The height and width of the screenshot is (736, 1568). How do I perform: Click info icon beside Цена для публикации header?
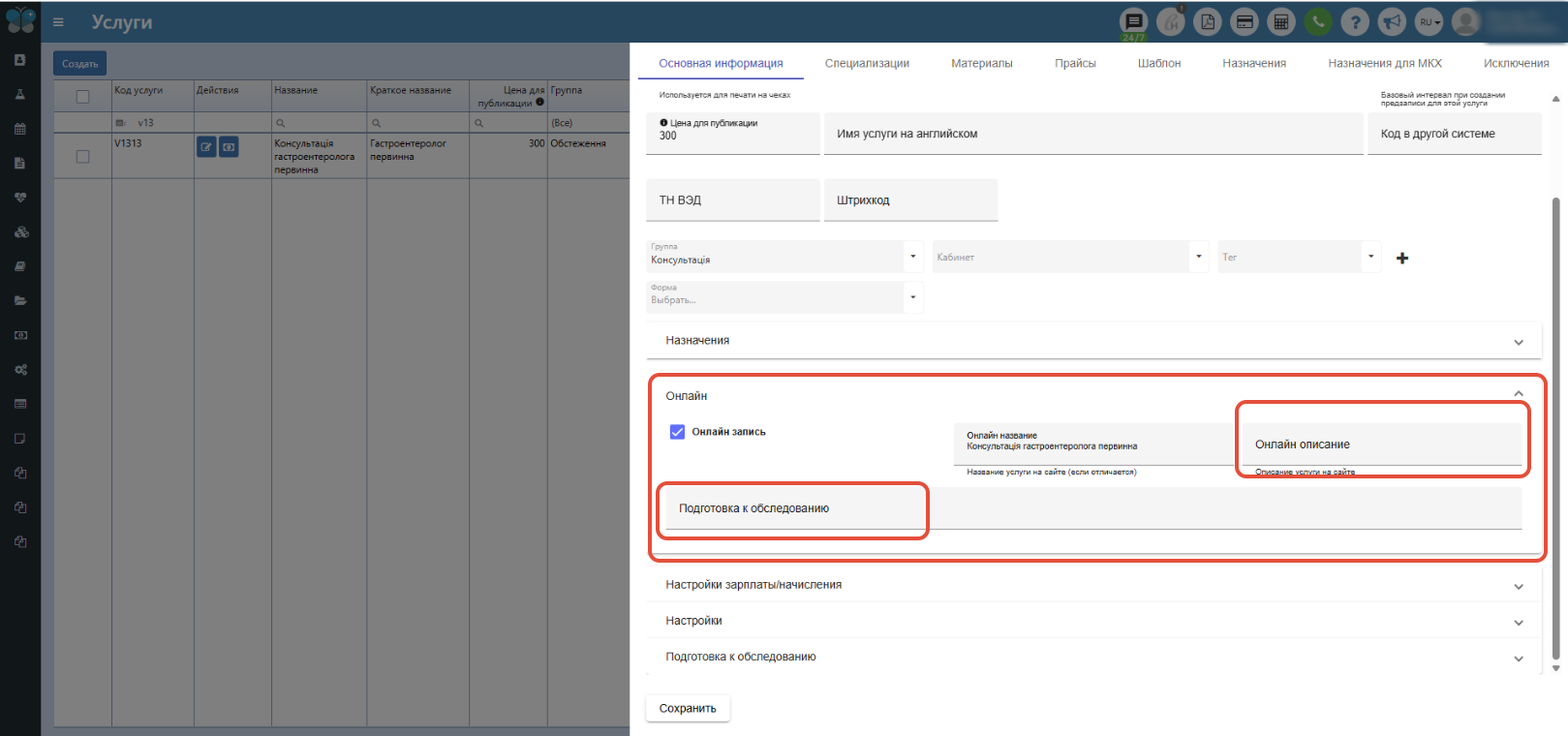(x=539, y=102)
